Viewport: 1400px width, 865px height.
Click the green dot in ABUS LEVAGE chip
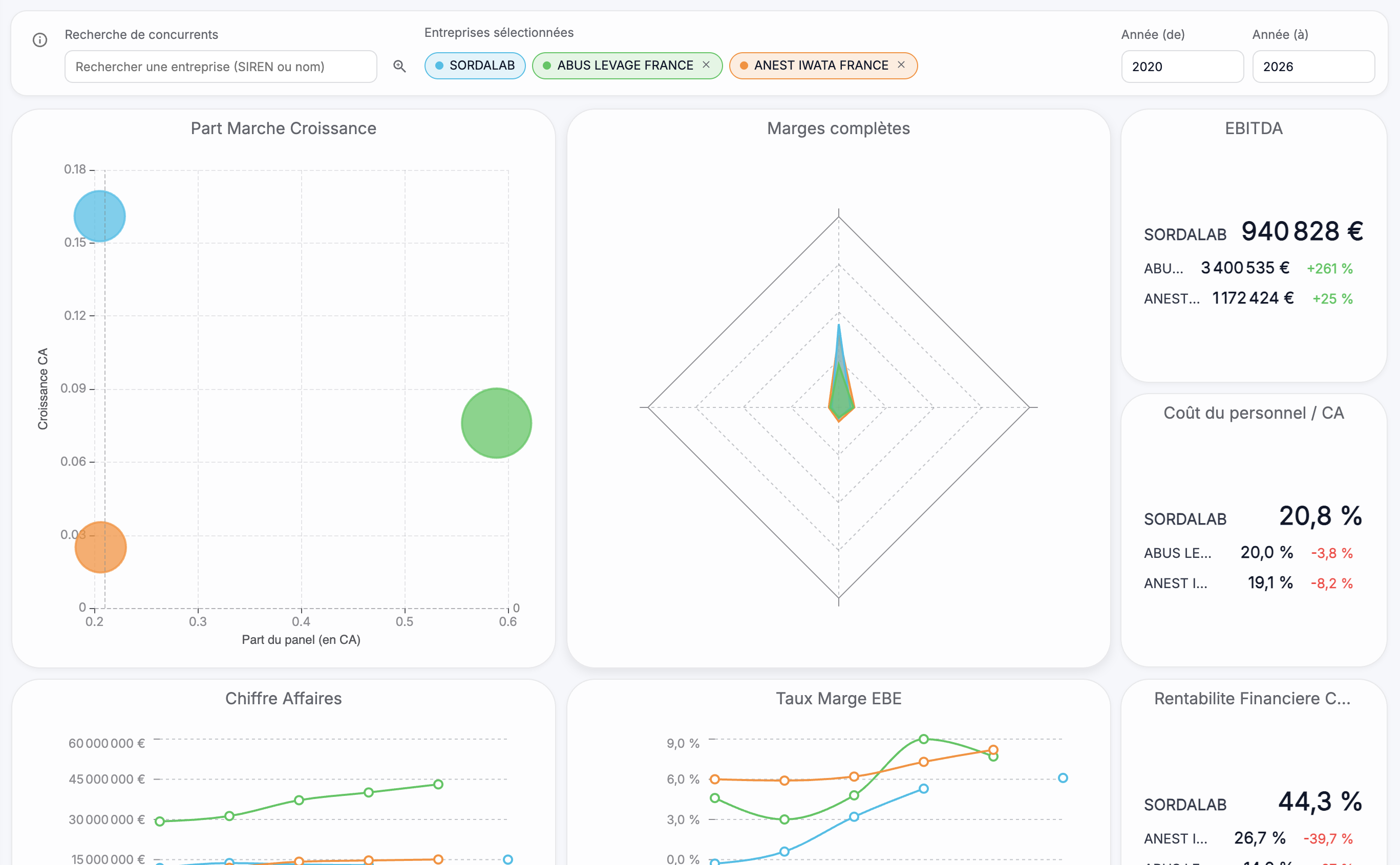546,66
